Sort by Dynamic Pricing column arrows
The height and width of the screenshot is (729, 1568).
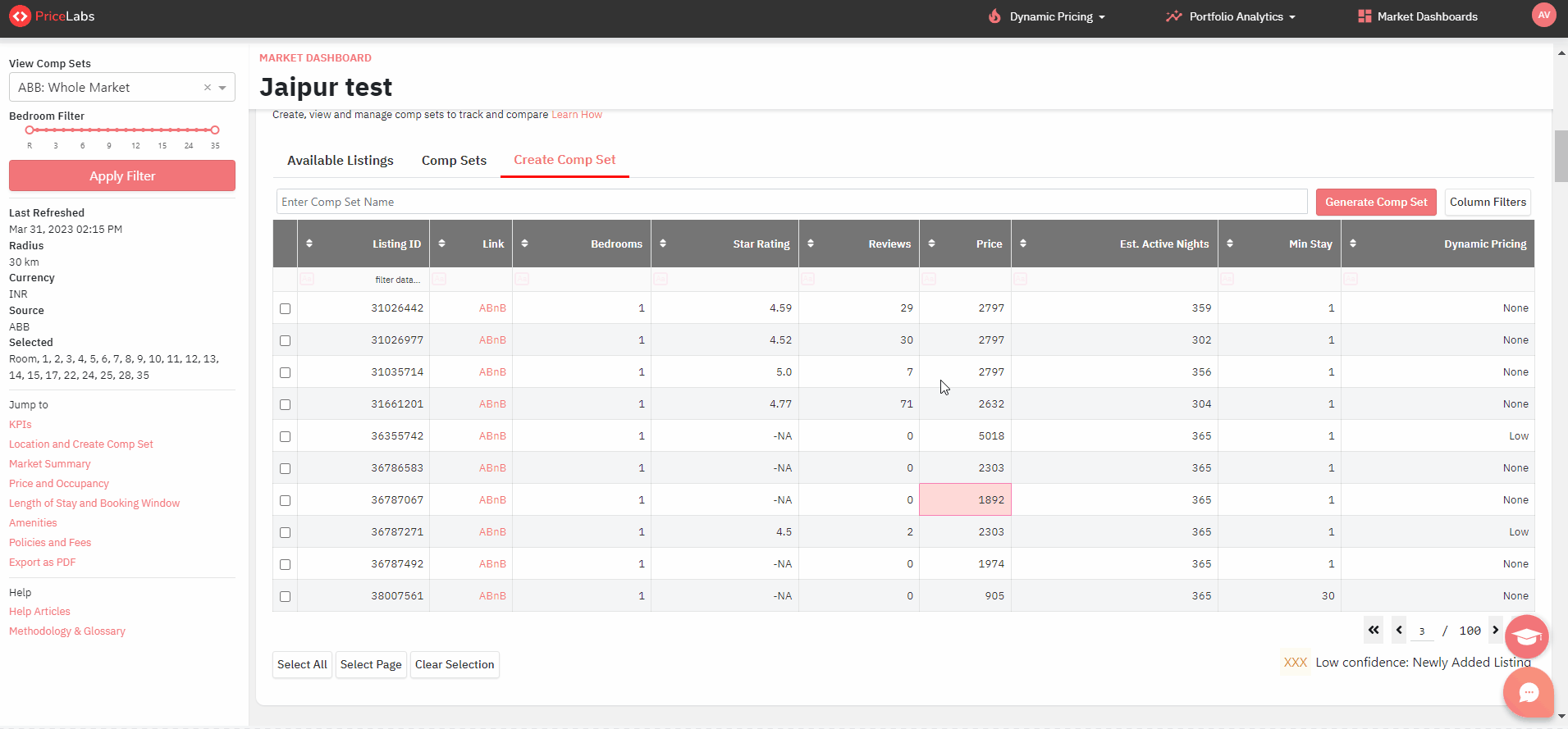tap(1353, 244)
